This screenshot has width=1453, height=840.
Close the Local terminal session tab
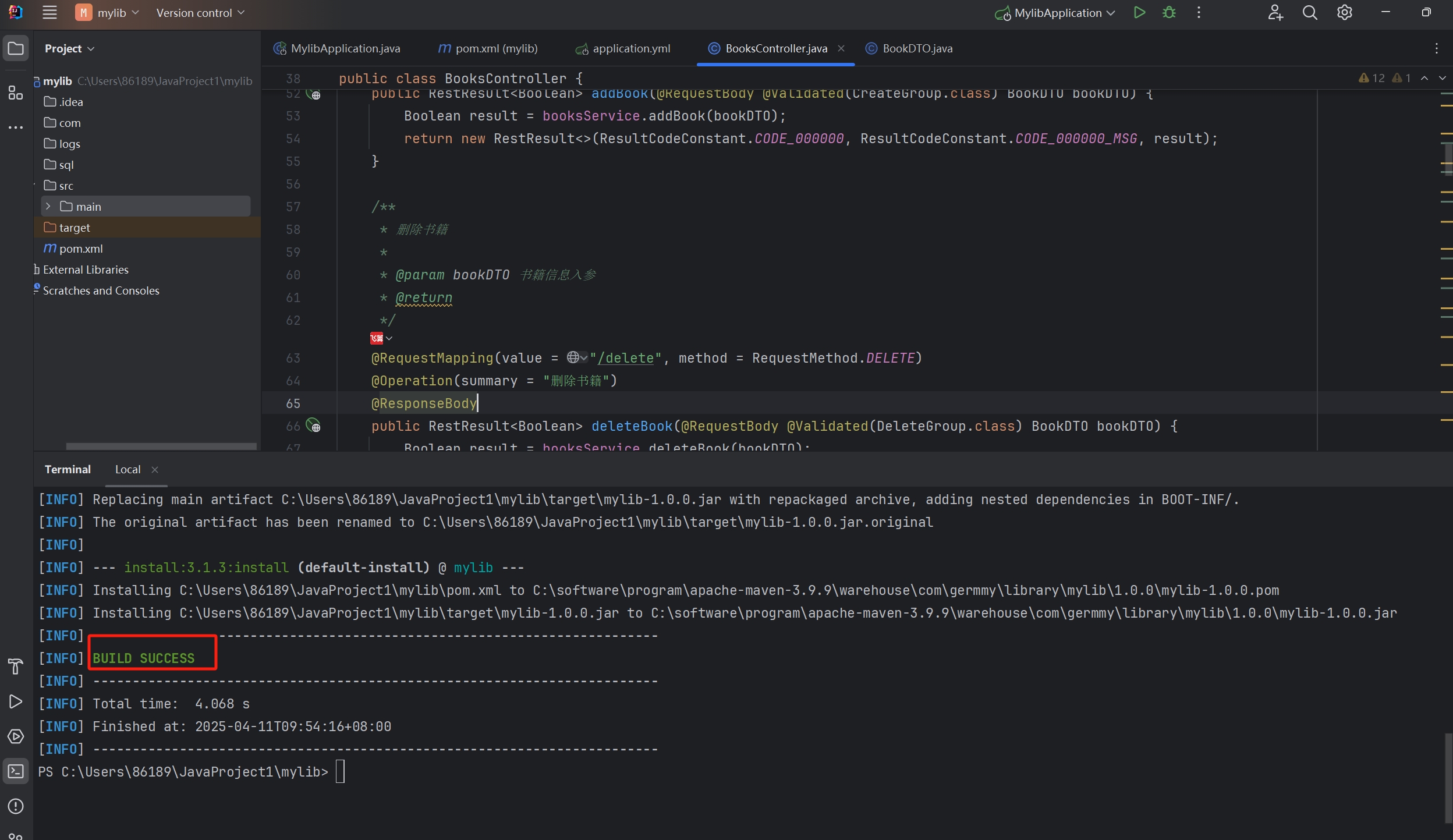click(155, 470)
